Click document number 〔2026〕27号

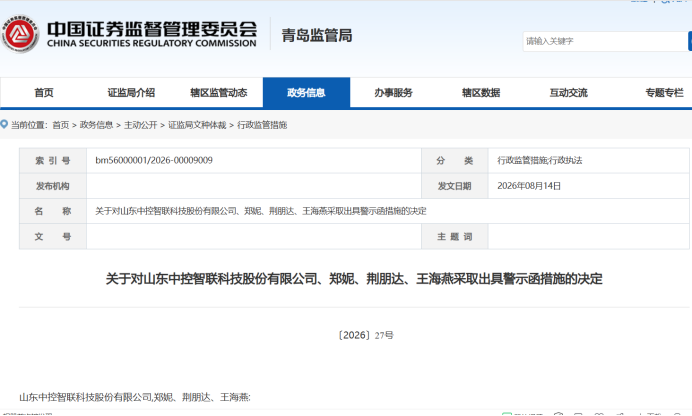point(365,335)
